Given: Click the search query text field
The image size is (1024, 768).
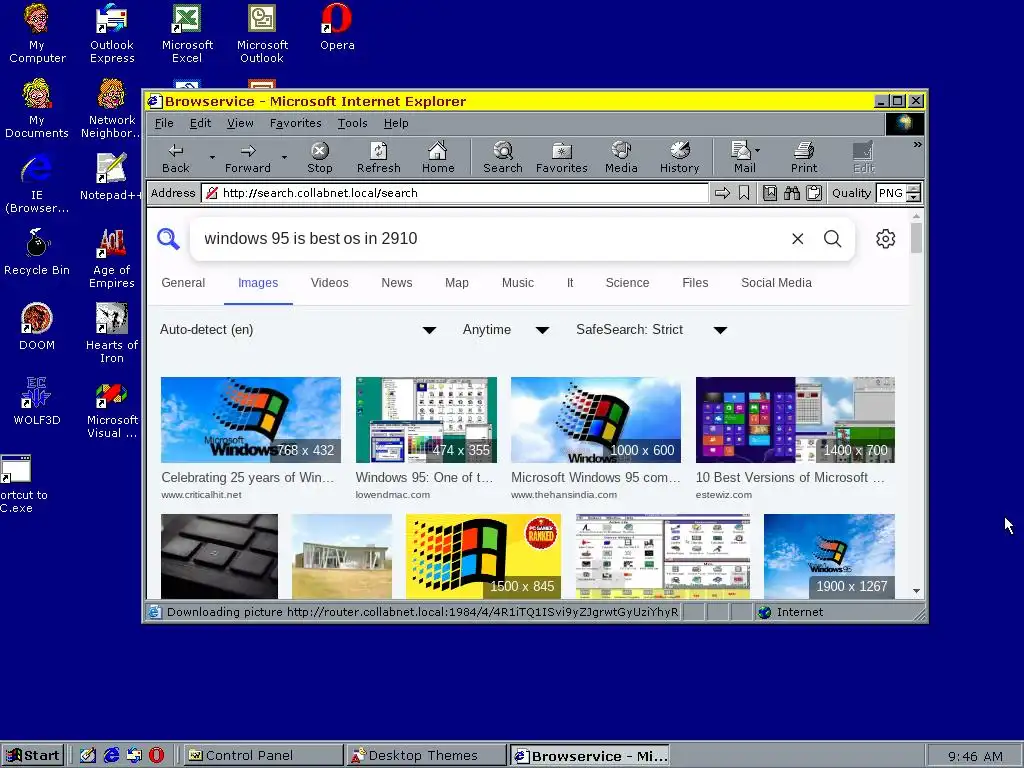Looking at the screenshot, I should pos(490,238).
